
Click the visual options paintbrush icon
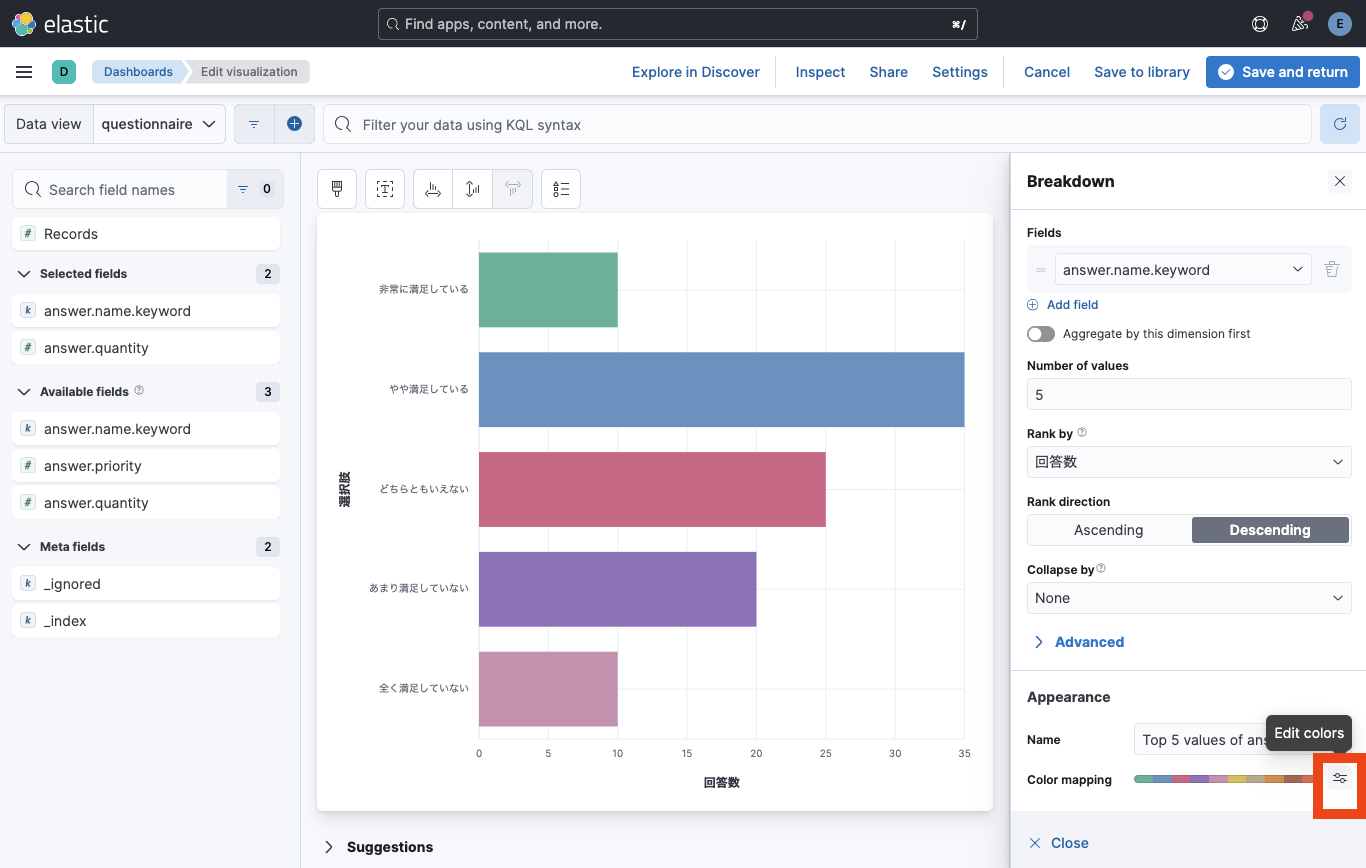click(337, 189)
